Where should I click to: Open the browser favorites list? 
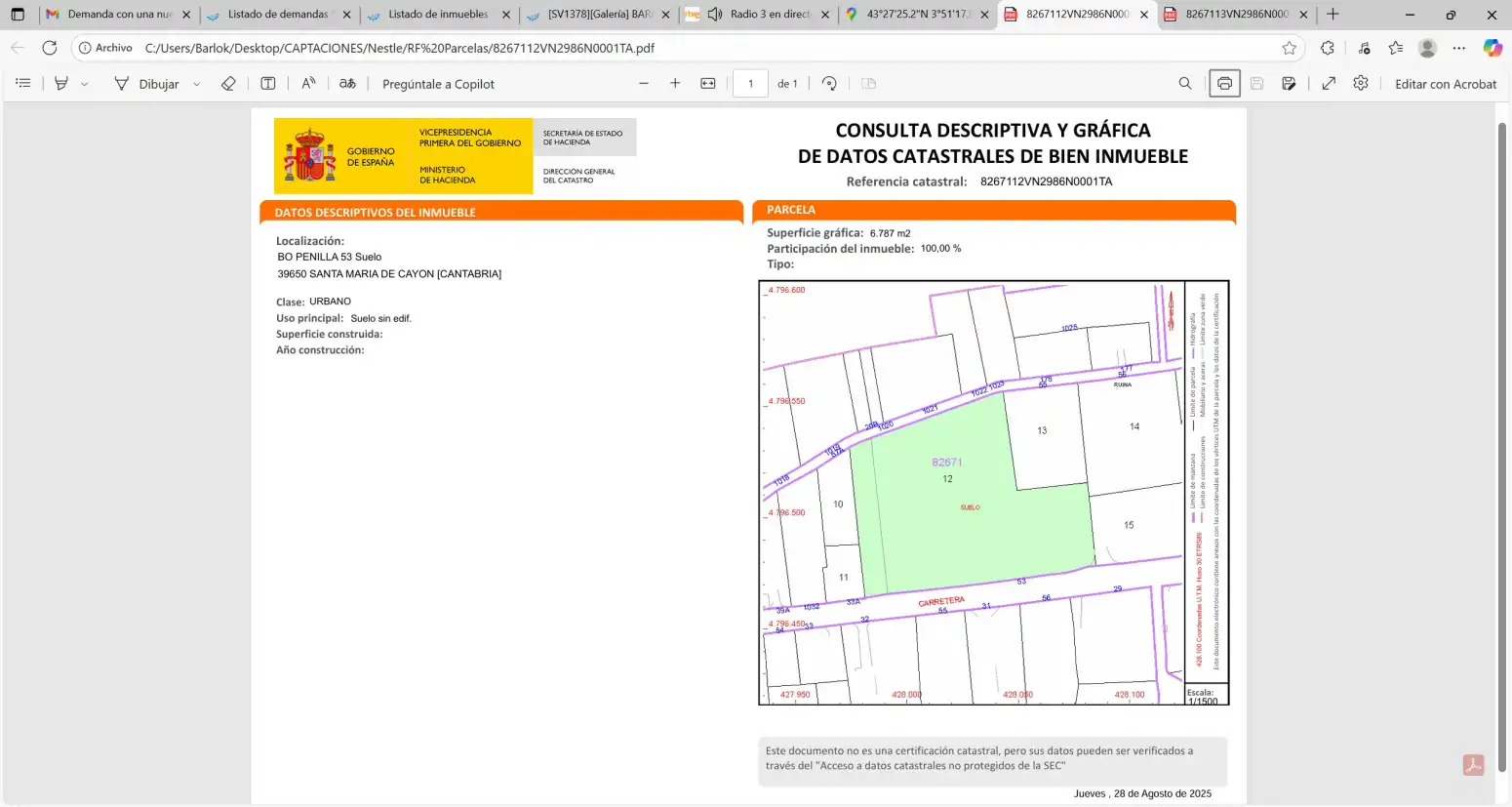pos(1396,48)
